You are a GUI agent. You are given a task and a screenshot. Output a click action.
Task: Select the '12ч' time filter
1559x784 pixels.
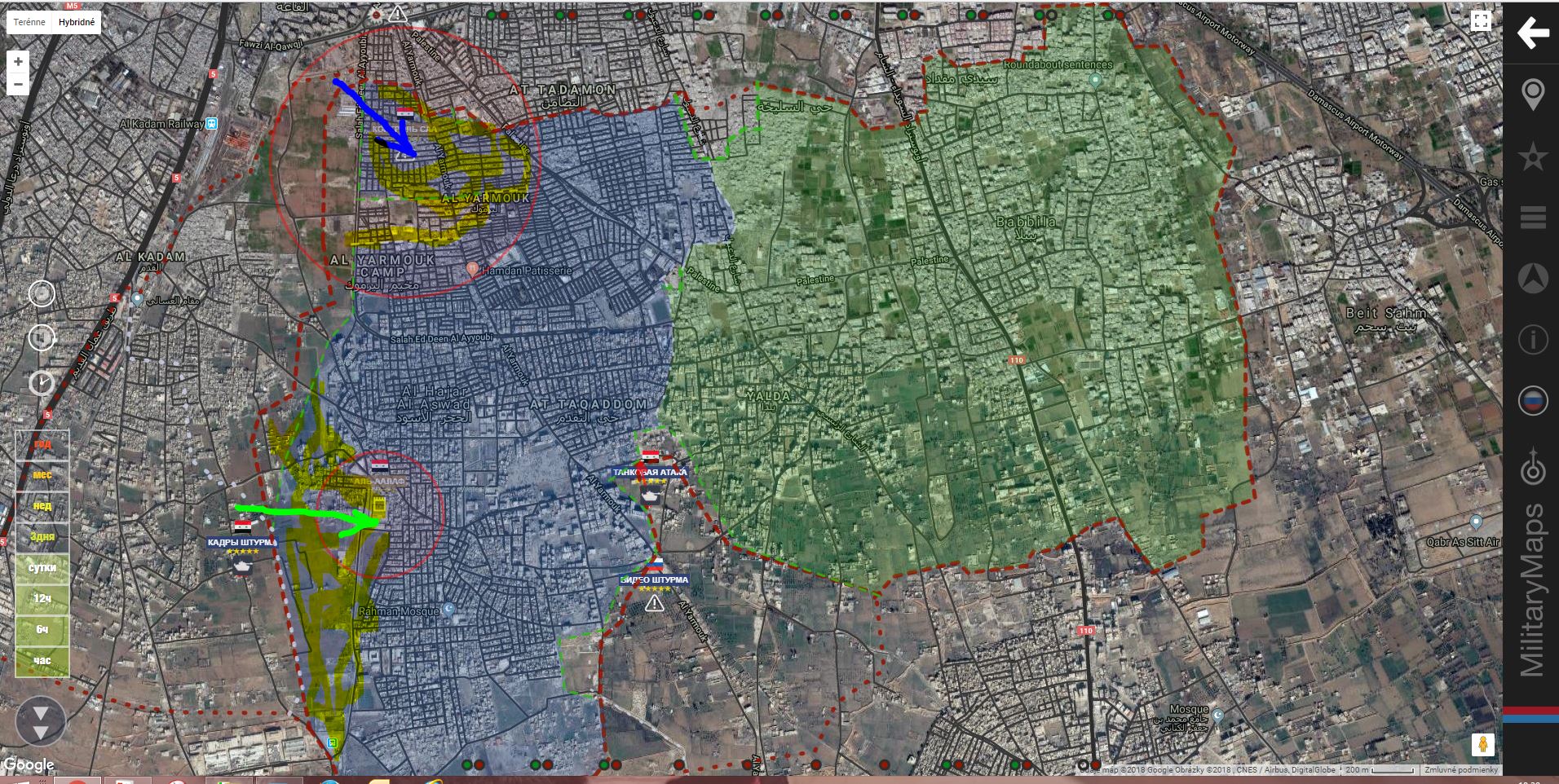tap(42, 599)
